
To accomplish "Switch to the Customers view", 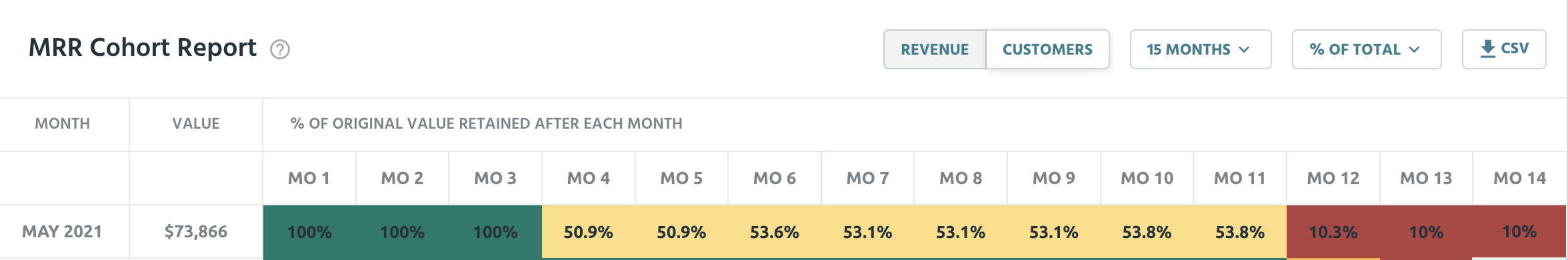I will (x=1047, y=49).
